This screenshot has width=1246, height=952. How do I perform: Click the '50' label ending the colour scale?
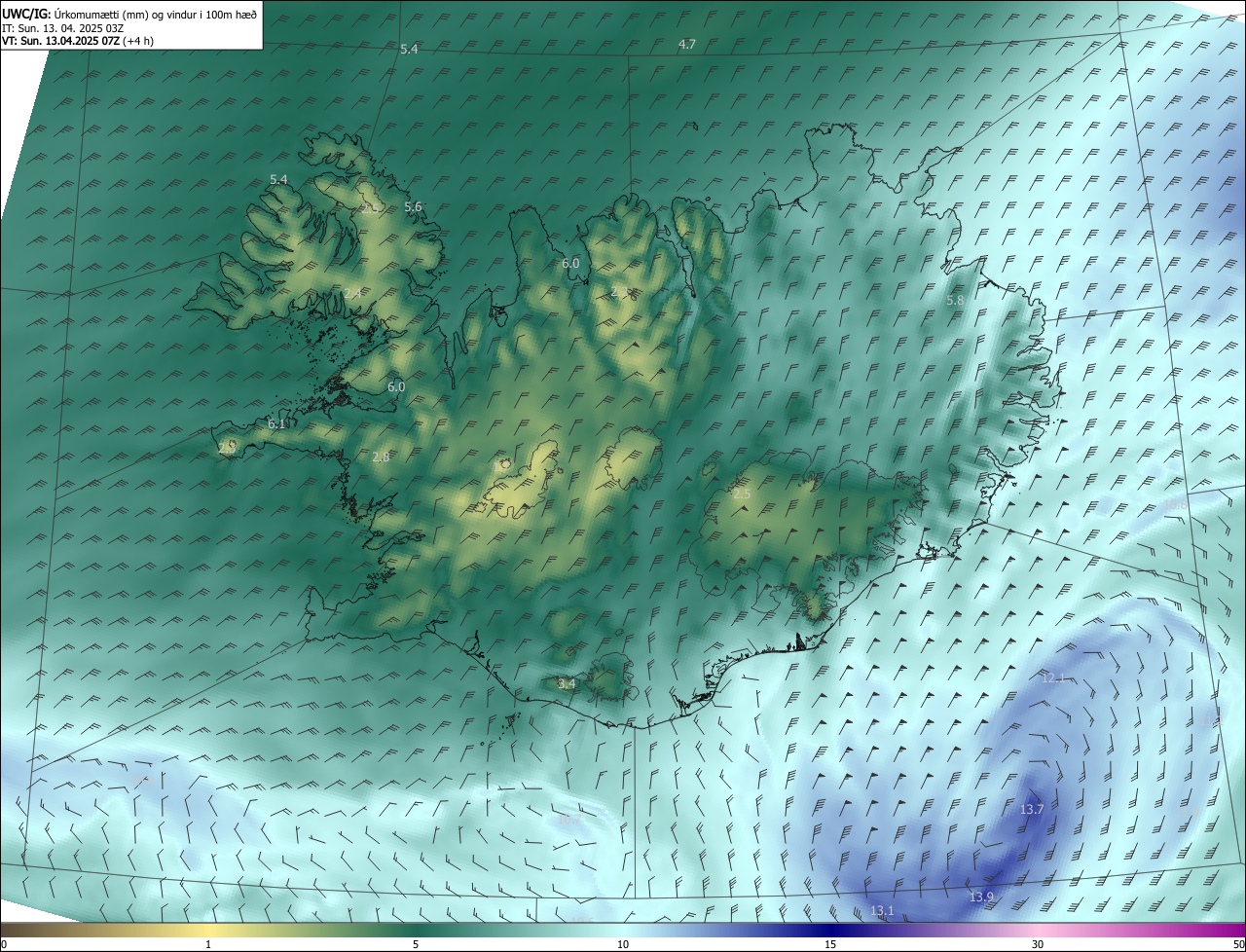[1238, 944]
